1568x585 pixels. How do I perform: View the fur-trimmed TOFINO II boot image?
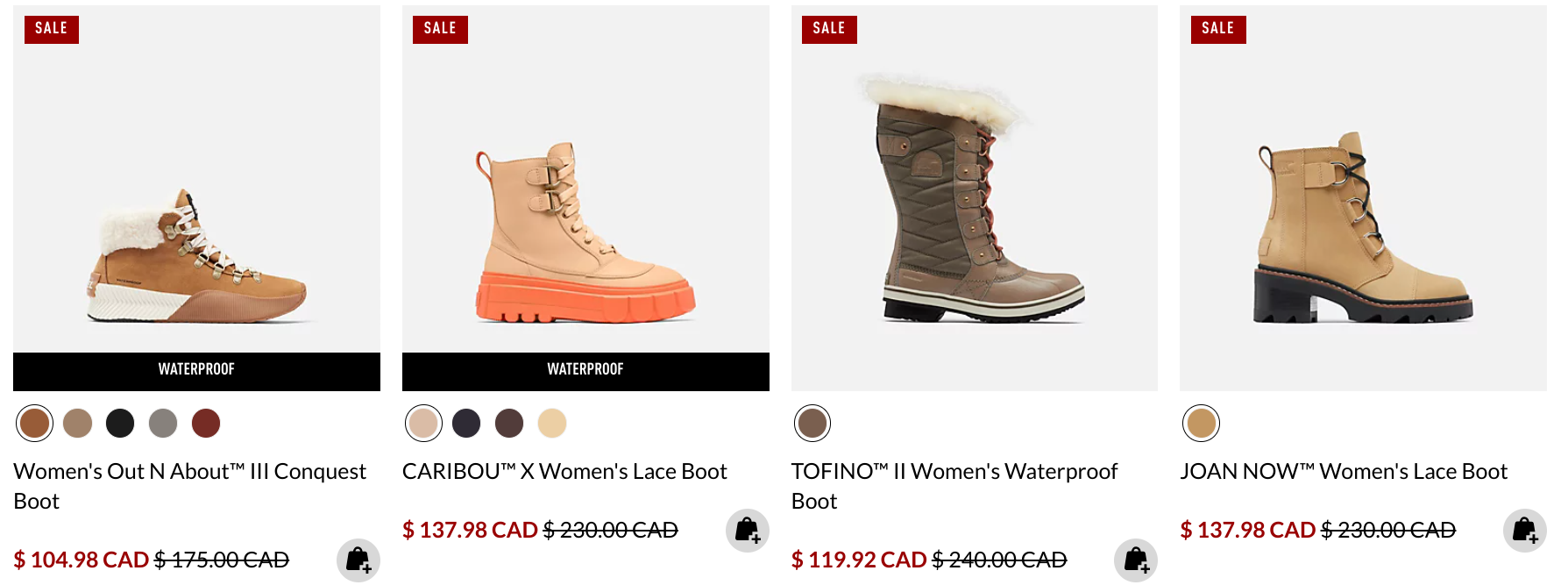[975, 198]
